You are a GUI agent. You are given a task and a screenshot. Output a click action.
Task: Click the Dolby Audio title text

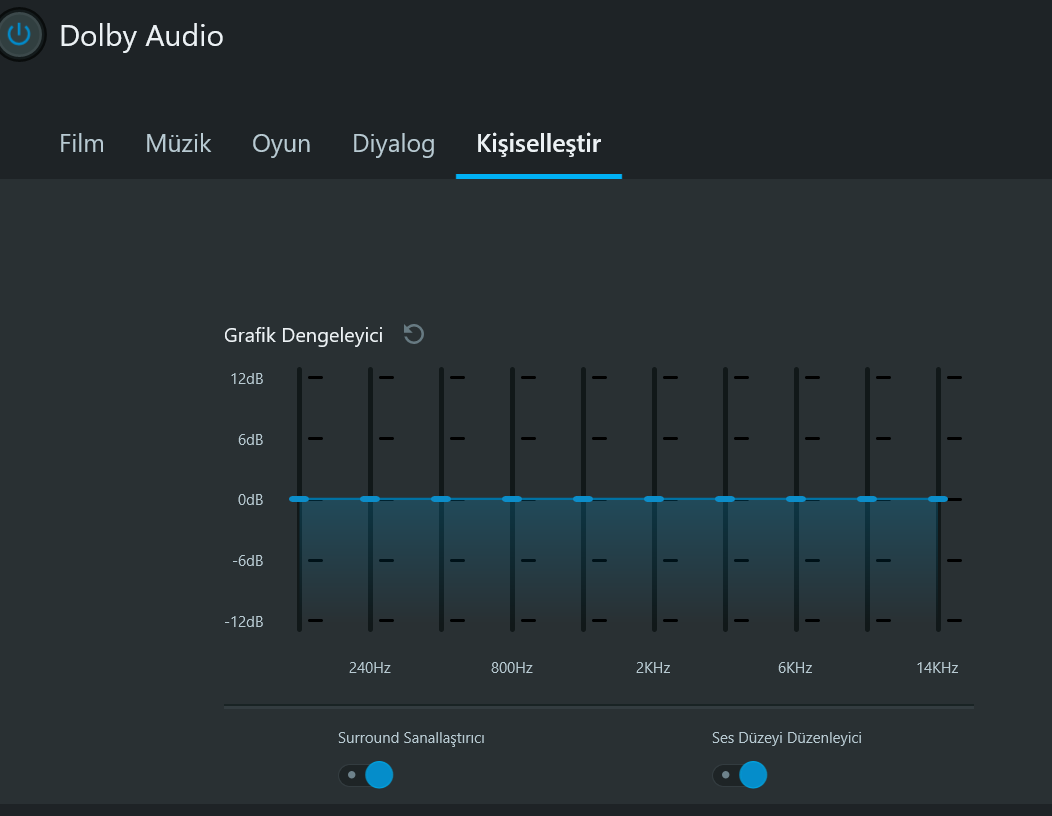(141, 36)
